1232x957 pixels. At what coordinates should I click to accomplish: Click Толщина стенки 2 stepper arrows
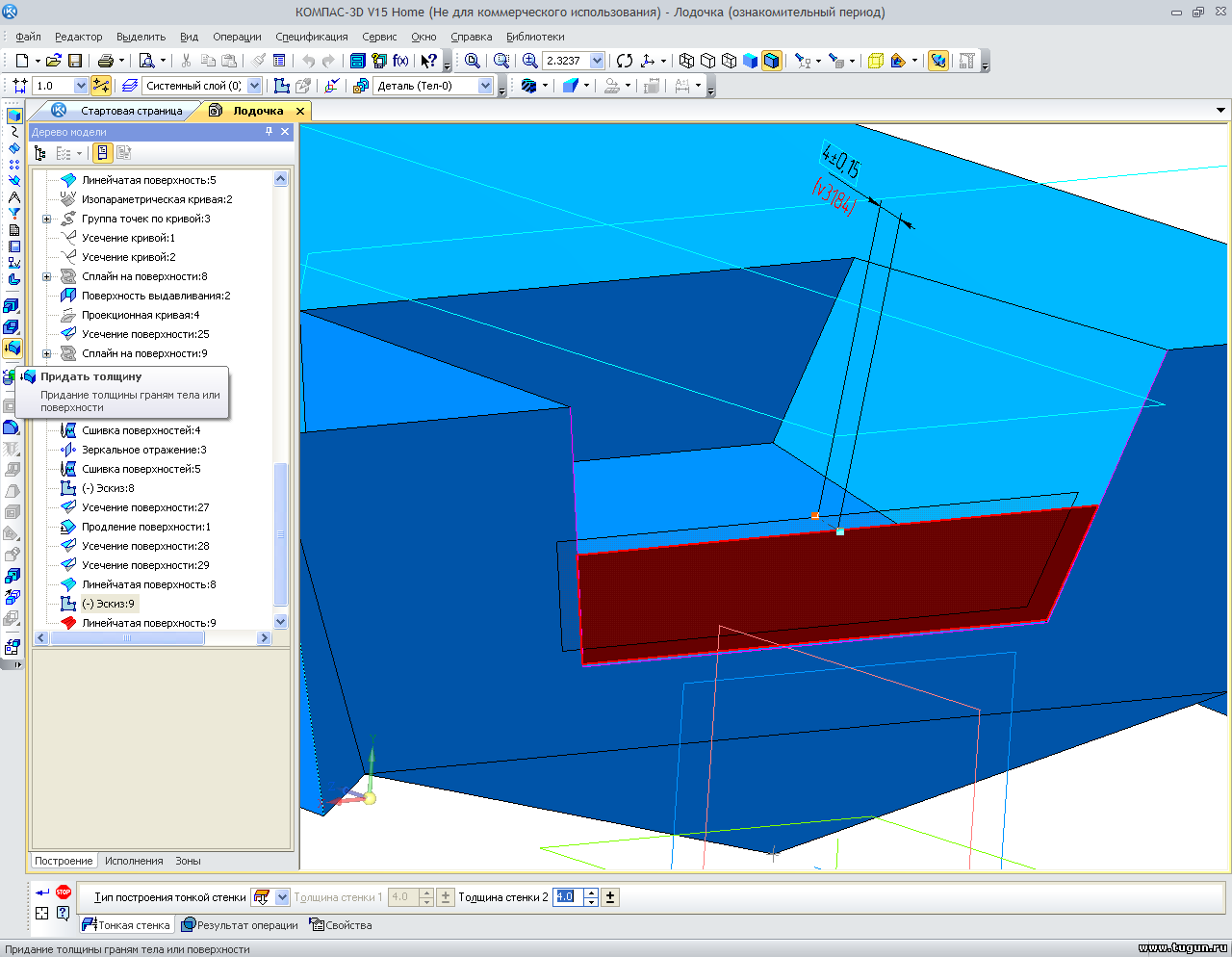pos(591,897)
